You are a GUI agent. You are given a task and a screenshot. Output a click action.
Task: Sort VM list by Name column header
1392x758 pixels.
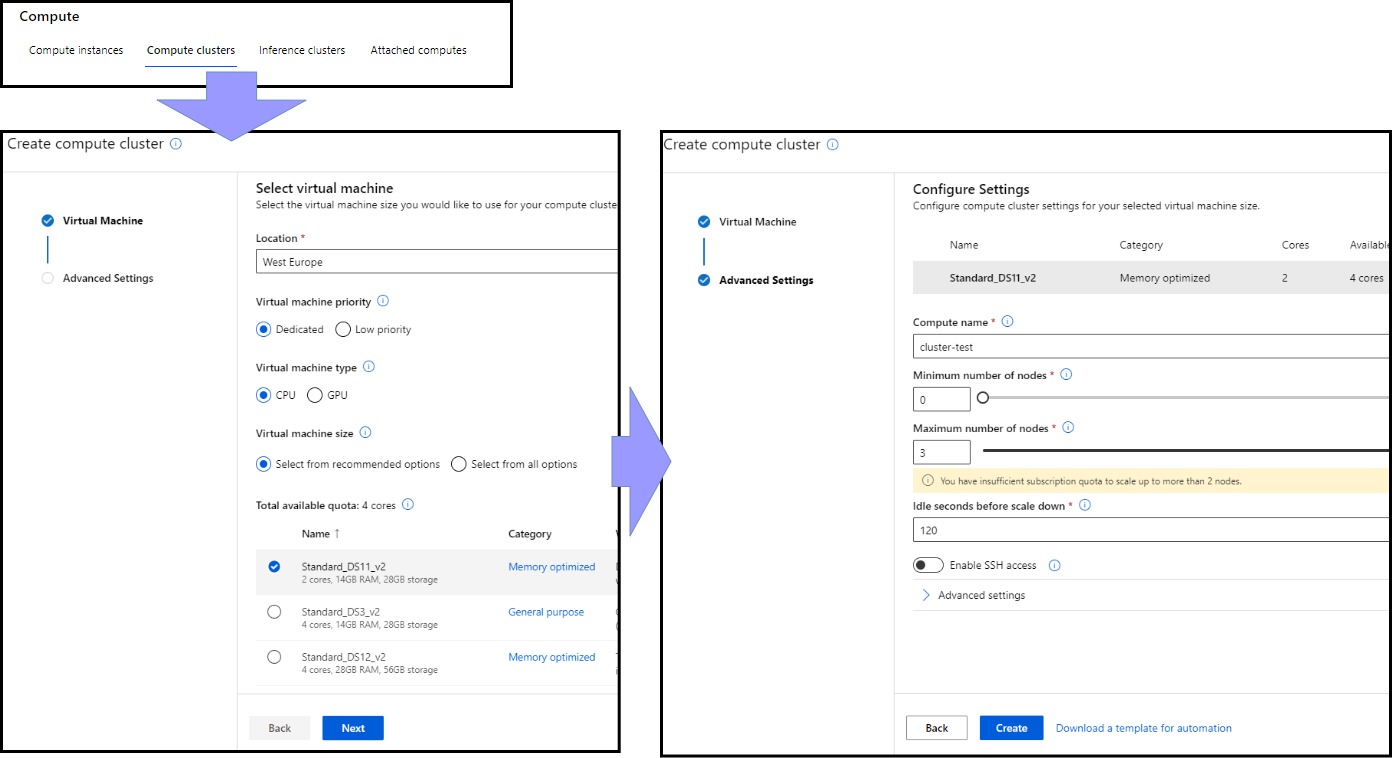point(321,534)
